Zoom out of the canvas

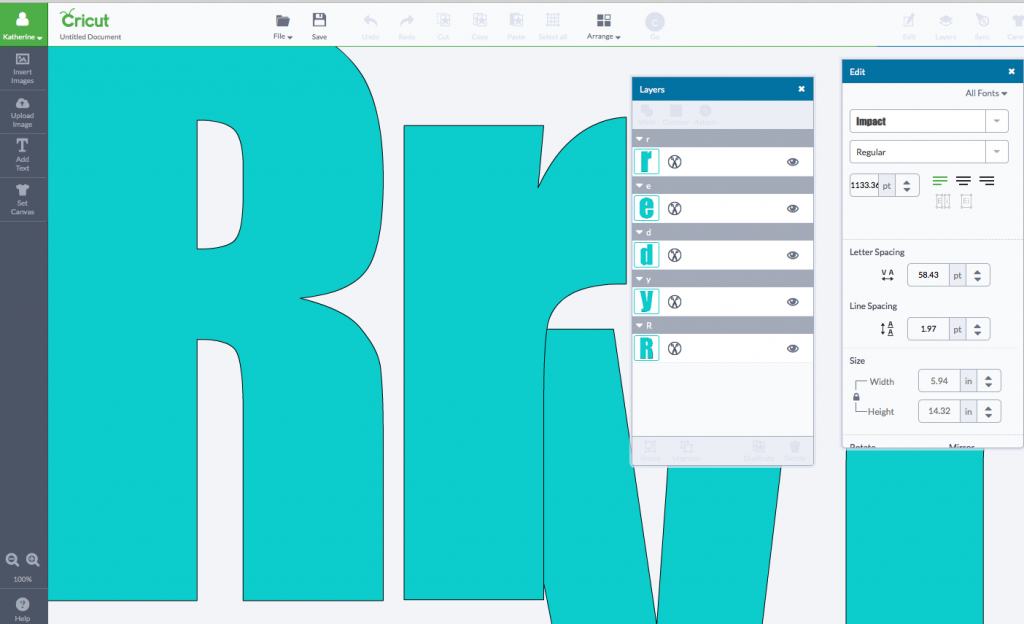tap(12, 560)
